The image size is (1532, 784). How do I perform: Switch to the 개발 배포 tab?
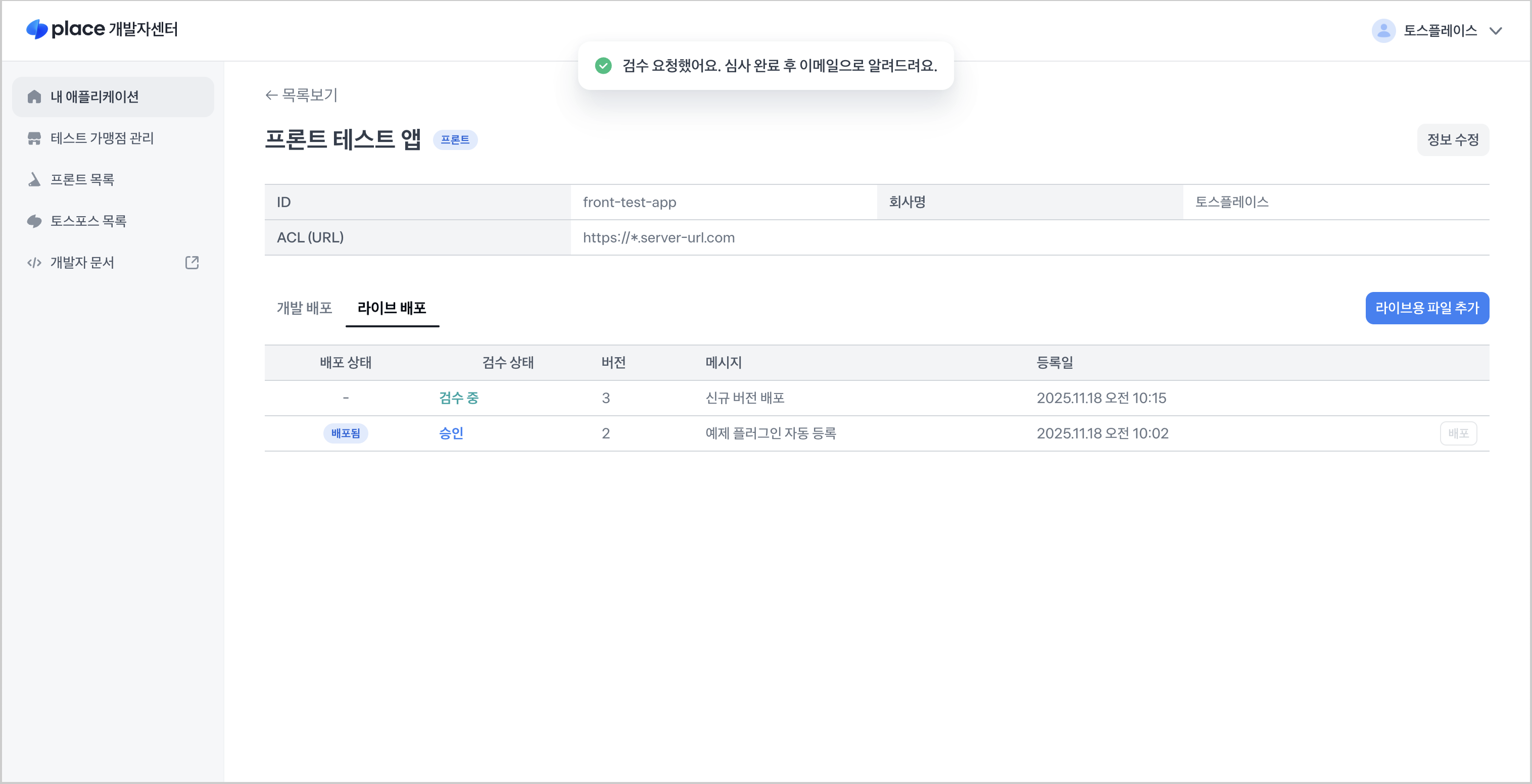[305, 308]
